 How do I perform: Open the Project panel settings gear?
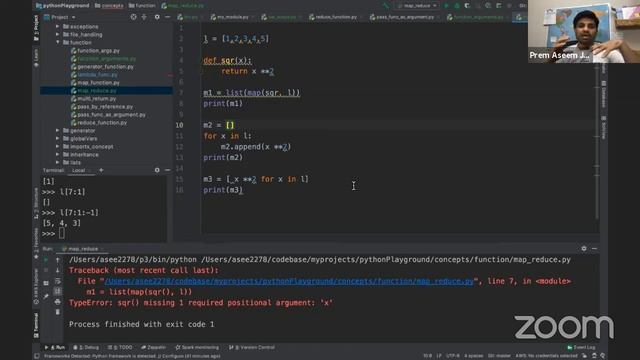tap(157, 17)
